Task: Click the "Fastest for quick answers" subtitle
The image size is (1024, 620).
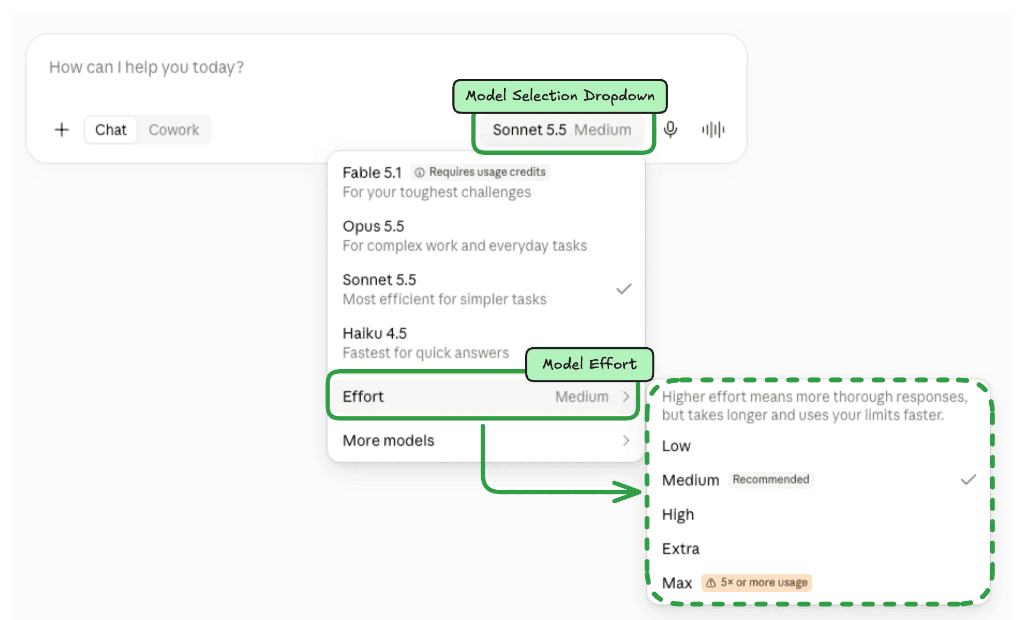Action: [426, 353]
